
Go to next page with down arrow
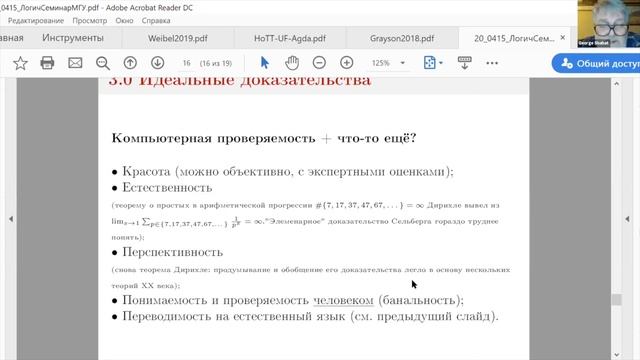(158, 63)
